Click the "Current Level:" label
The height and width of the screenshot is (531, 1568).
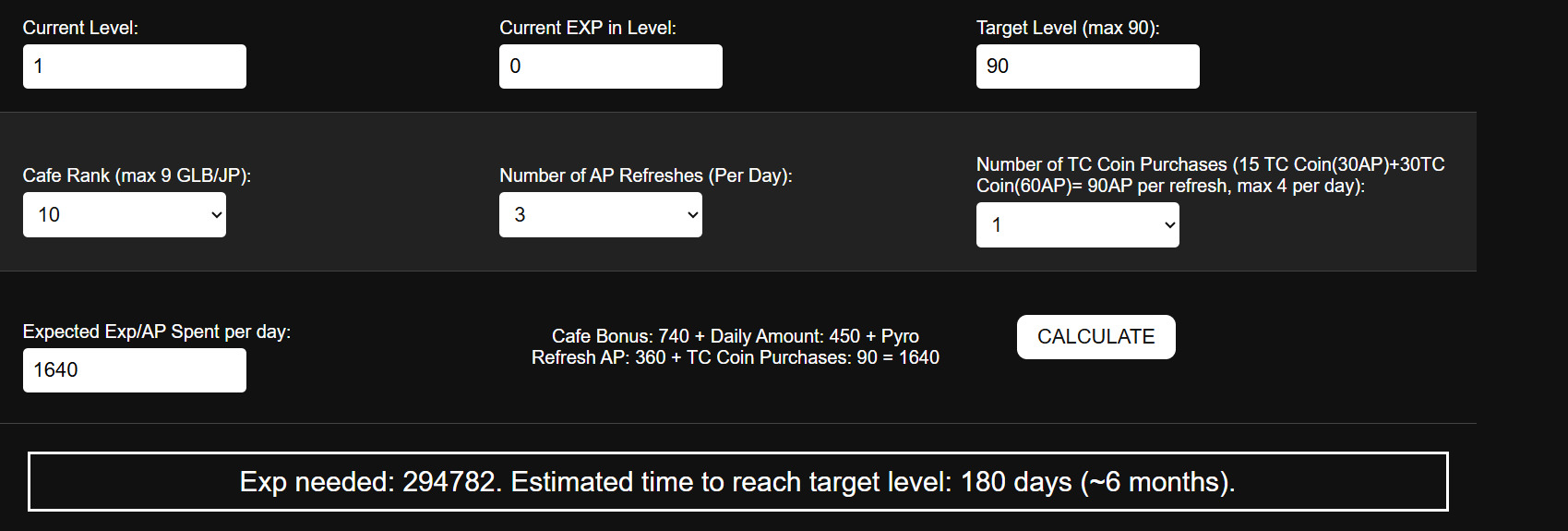[80, 28]
